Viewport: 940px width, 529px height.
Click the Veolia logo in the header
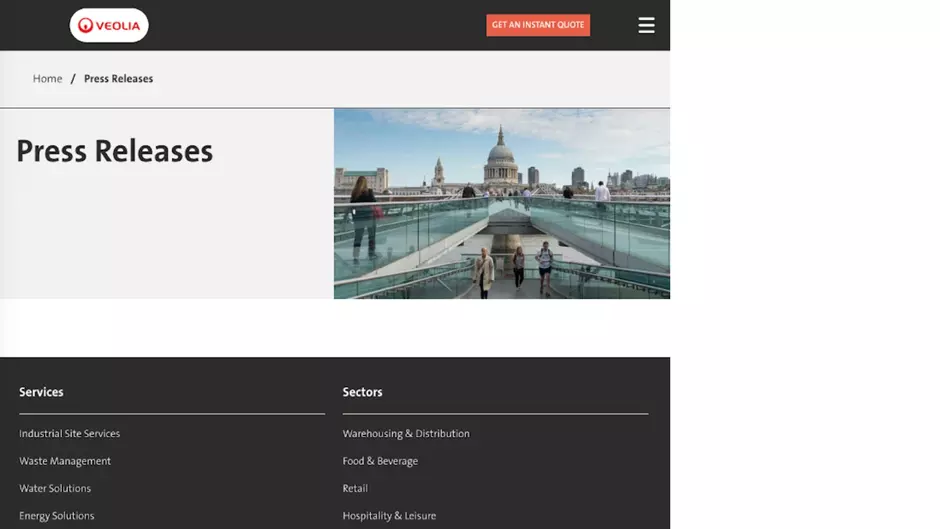[x=109, y=25]
